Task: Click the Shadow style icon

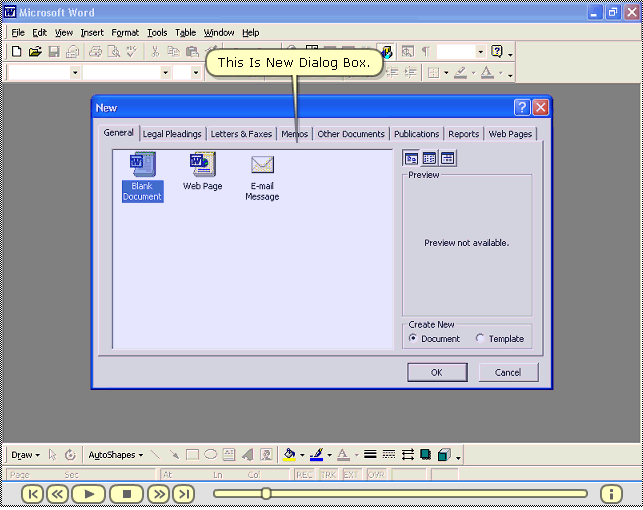Action: point(426,454)
